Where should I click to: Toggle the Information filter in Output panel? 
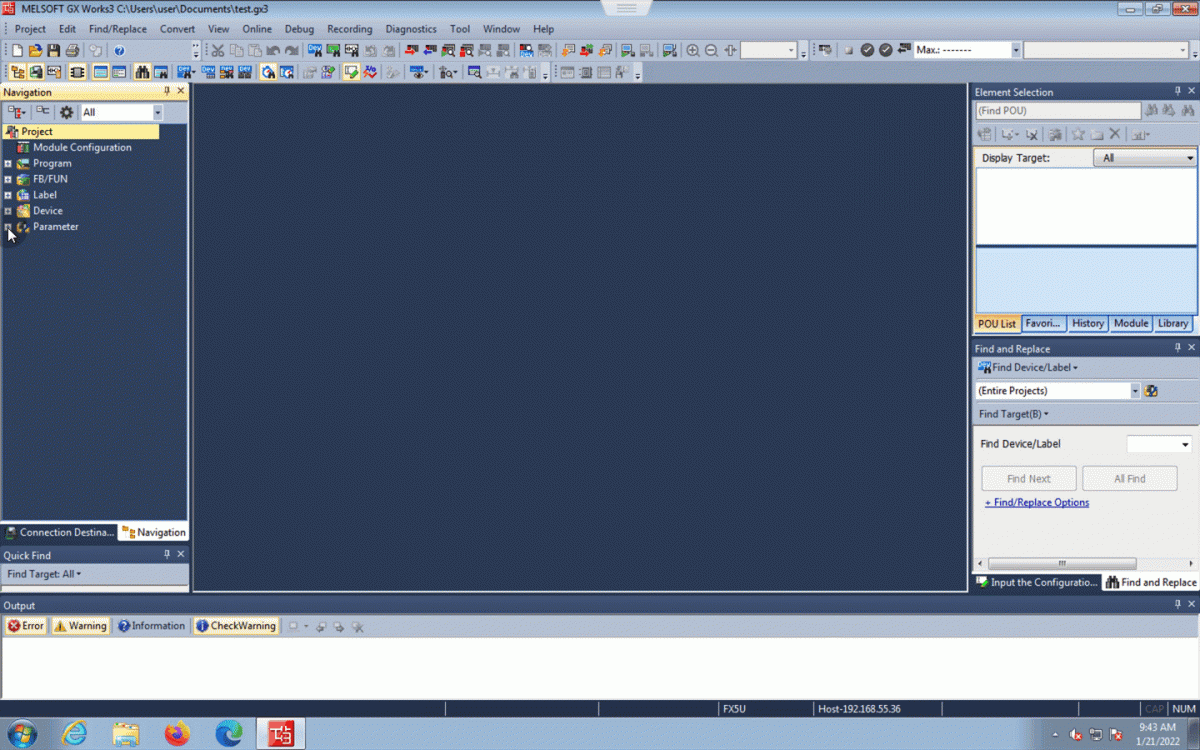point(151,626)
